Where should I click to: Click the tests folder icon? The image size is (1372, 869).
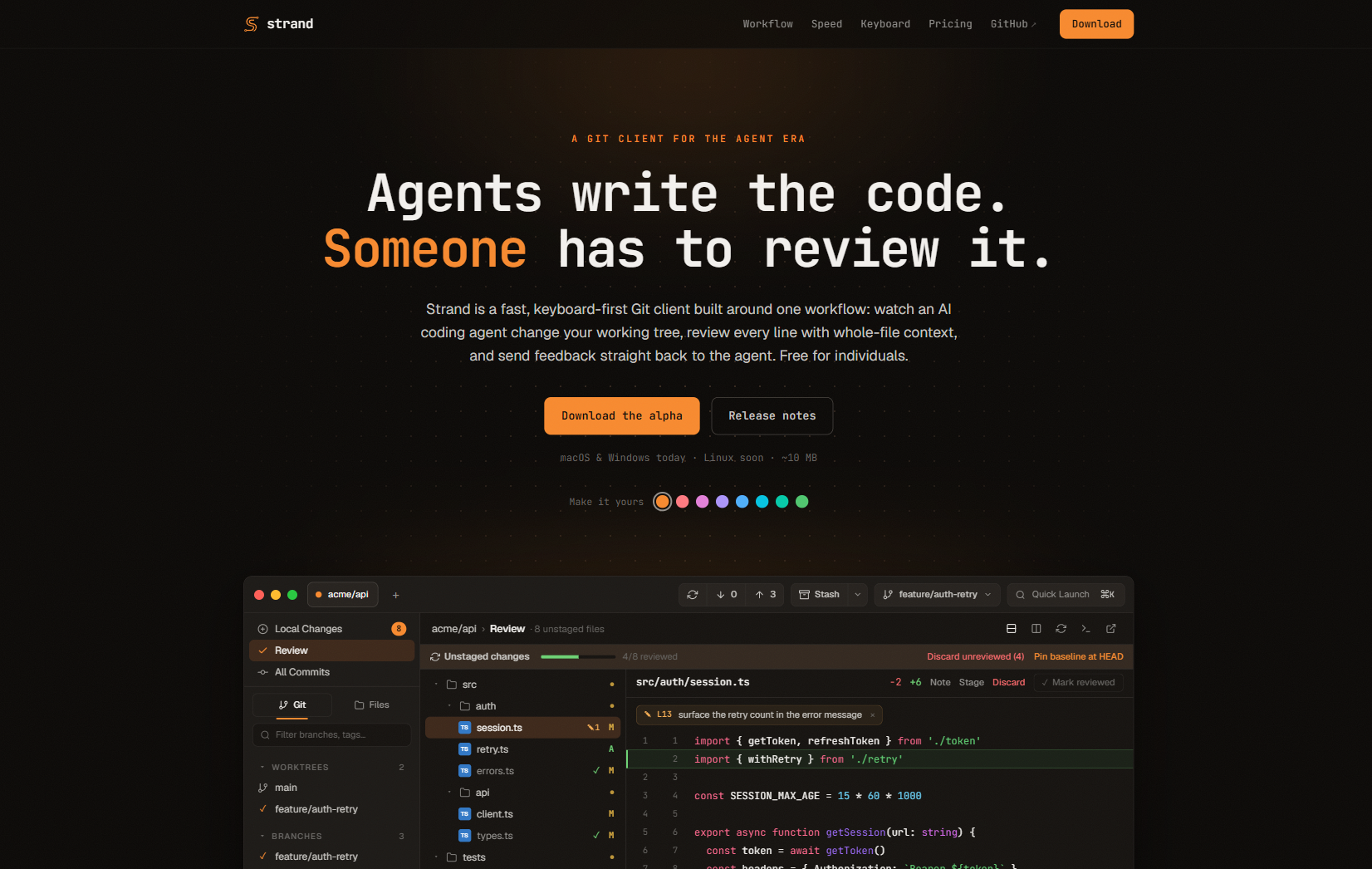click(x=452, y=857)
